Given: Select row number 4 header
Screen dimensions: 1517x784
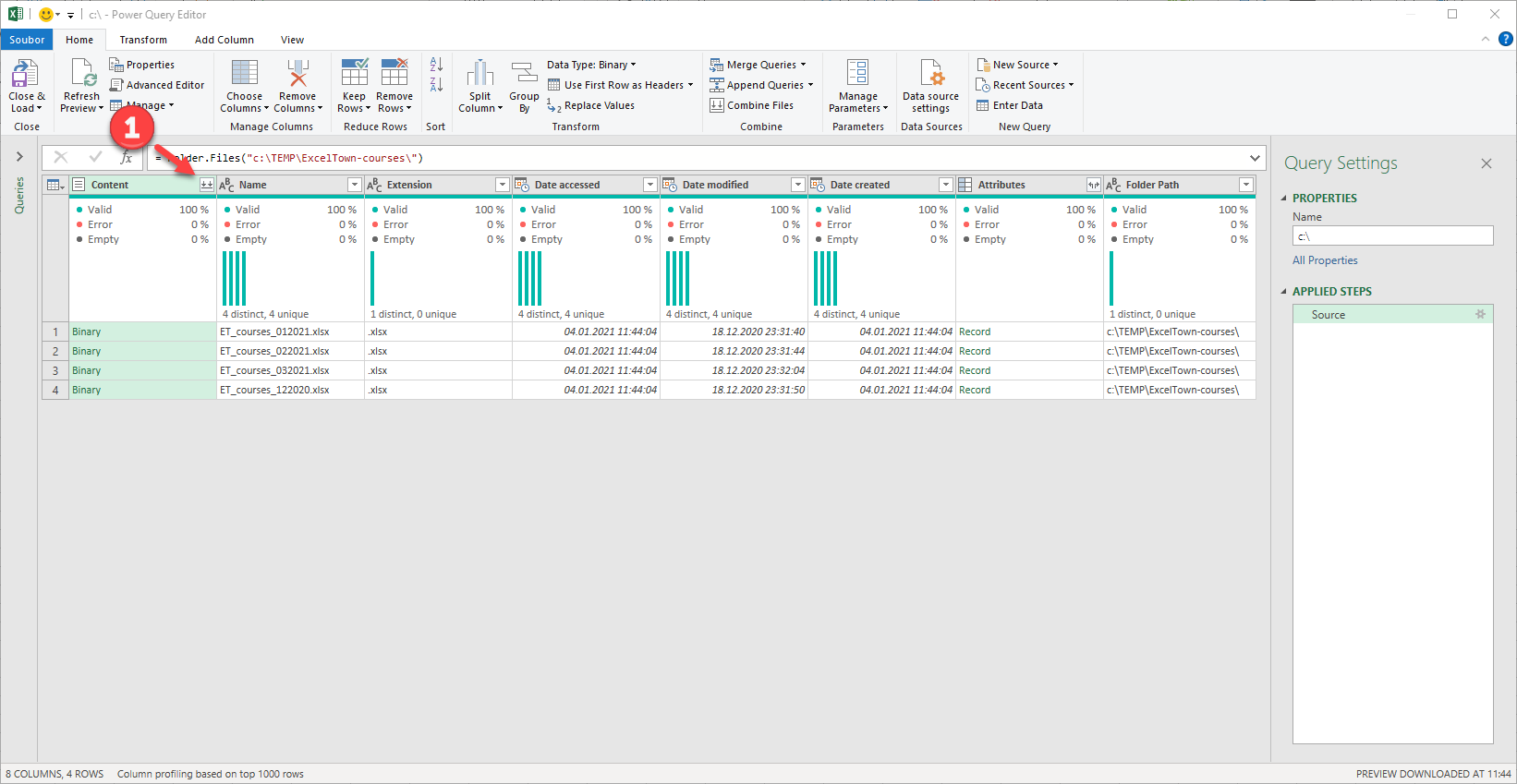Looking at the screenshot, I should pyautogui.click(x=55, y=390).
